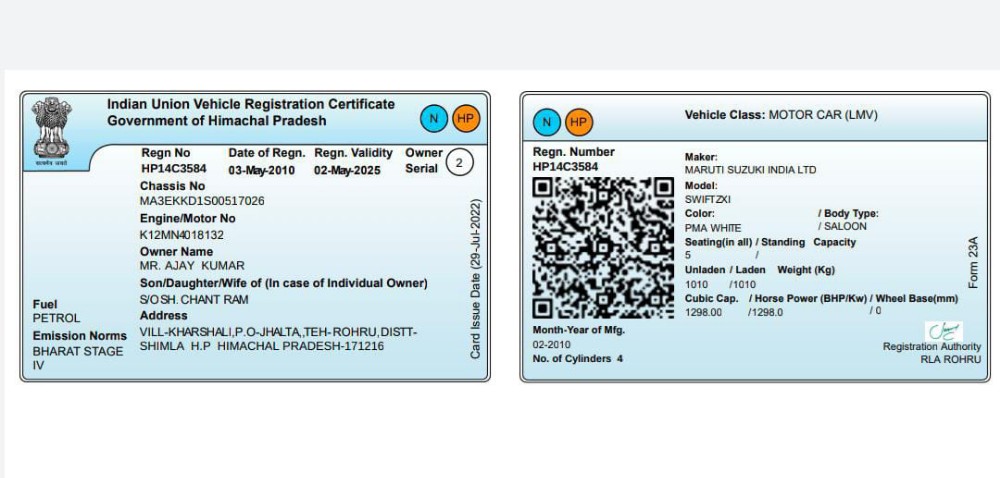Click the 'Owner Name' label
Image resolution: width=1000 pixels, height=478 pixels.
177,251
